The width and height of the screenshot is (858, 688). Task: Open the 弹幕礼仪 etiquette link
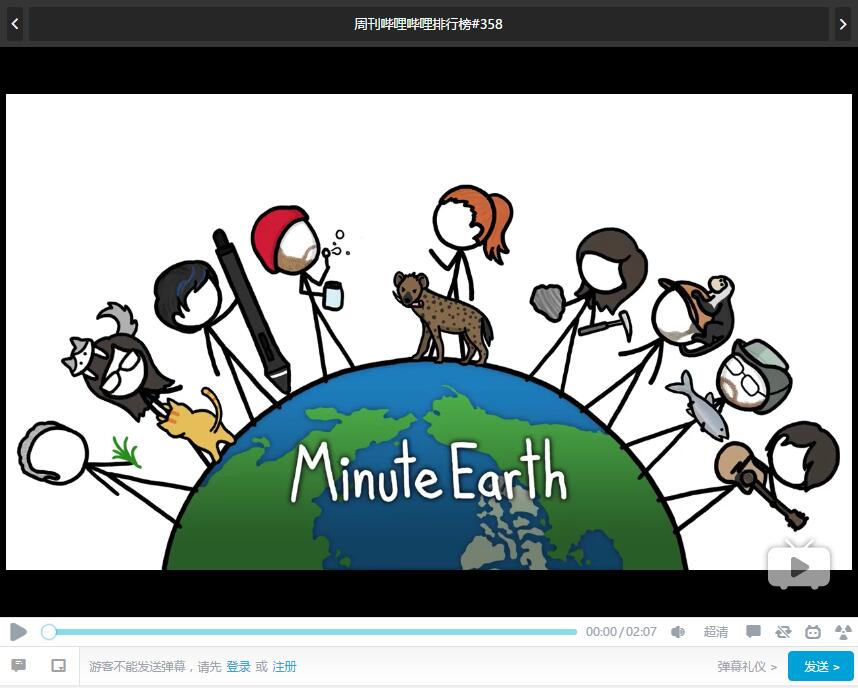[x=746, y=666]
